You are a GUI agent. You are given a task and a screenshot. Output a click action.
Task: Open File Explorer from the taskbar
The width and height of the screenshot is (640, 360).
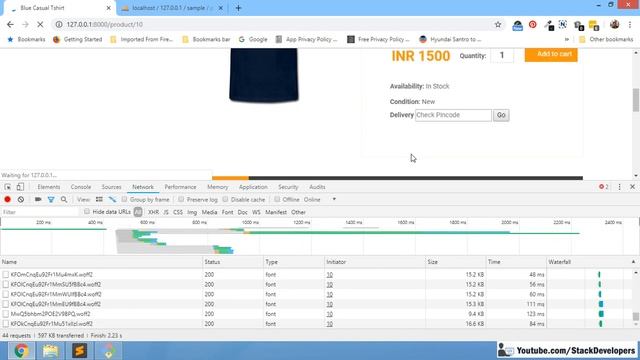point(50,351)
